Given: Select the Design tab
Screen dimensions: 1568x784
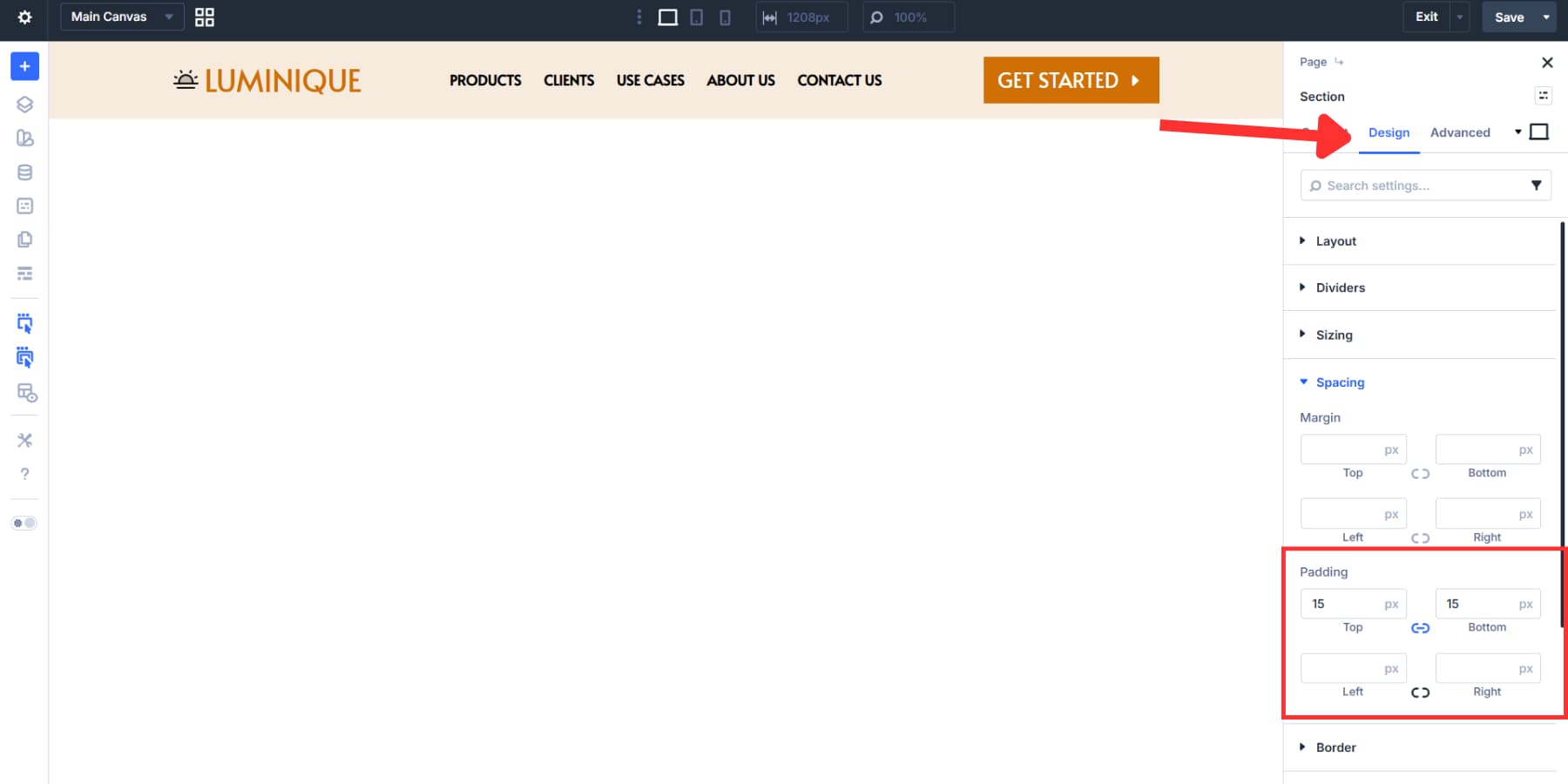Looking at the screenshot, I should [x=1389, y=132].
